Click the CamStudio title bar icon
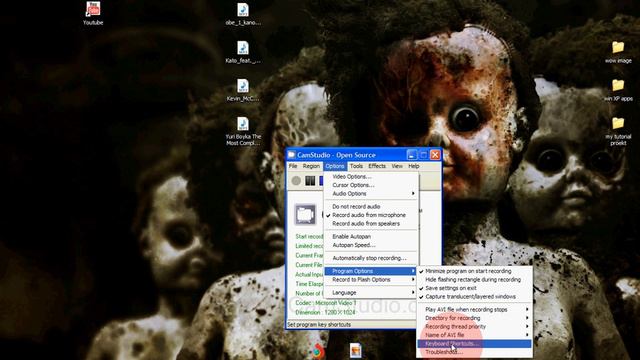 (291, 155)
